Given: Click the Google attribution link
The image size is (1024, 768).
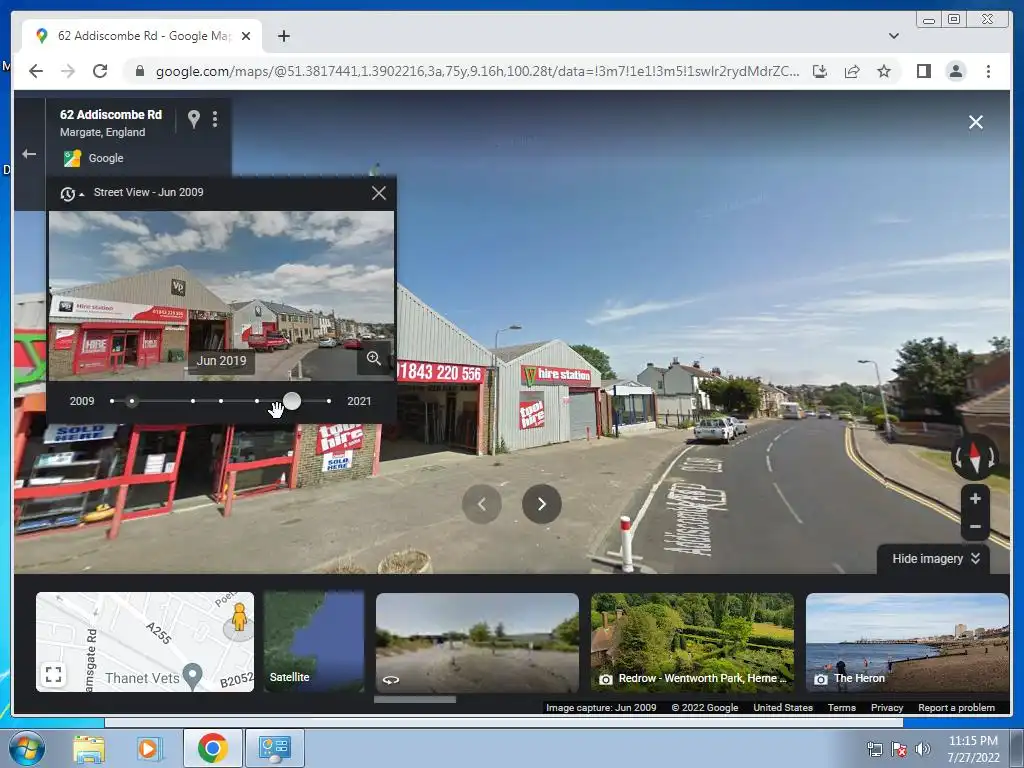Looking at the screenshot, I should pos(106,158).
